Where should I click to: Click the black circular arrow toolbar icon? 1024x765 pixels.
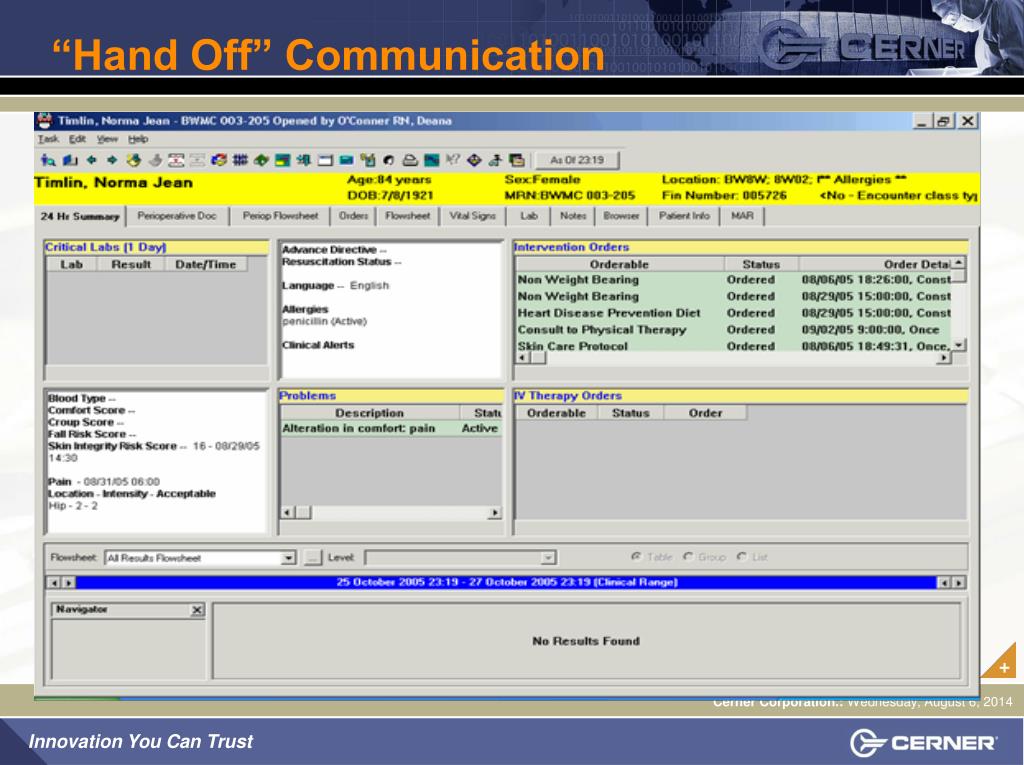pos(389,160)
